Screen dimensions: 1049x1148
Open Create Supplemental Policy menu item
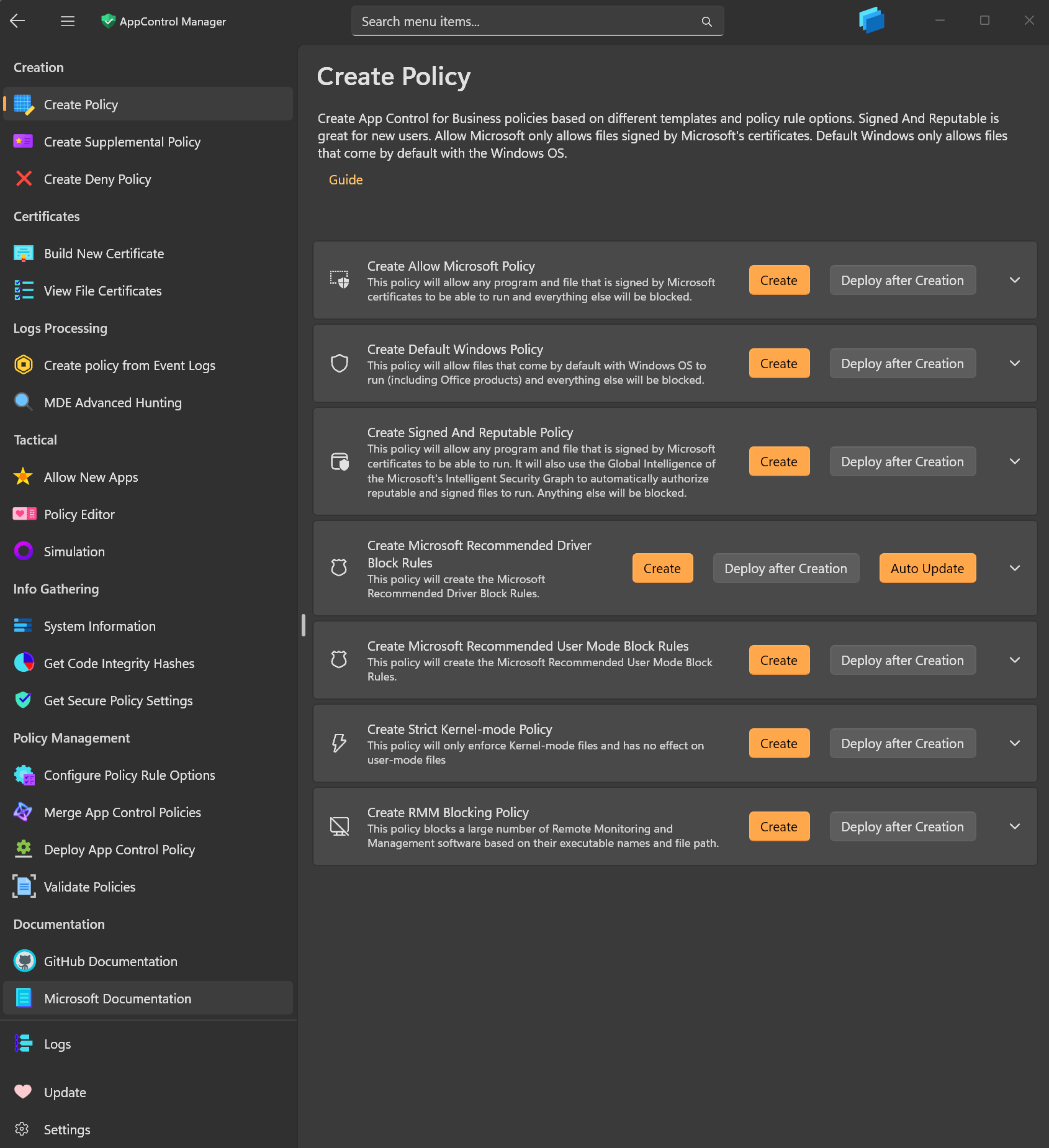tap(122, 142)
